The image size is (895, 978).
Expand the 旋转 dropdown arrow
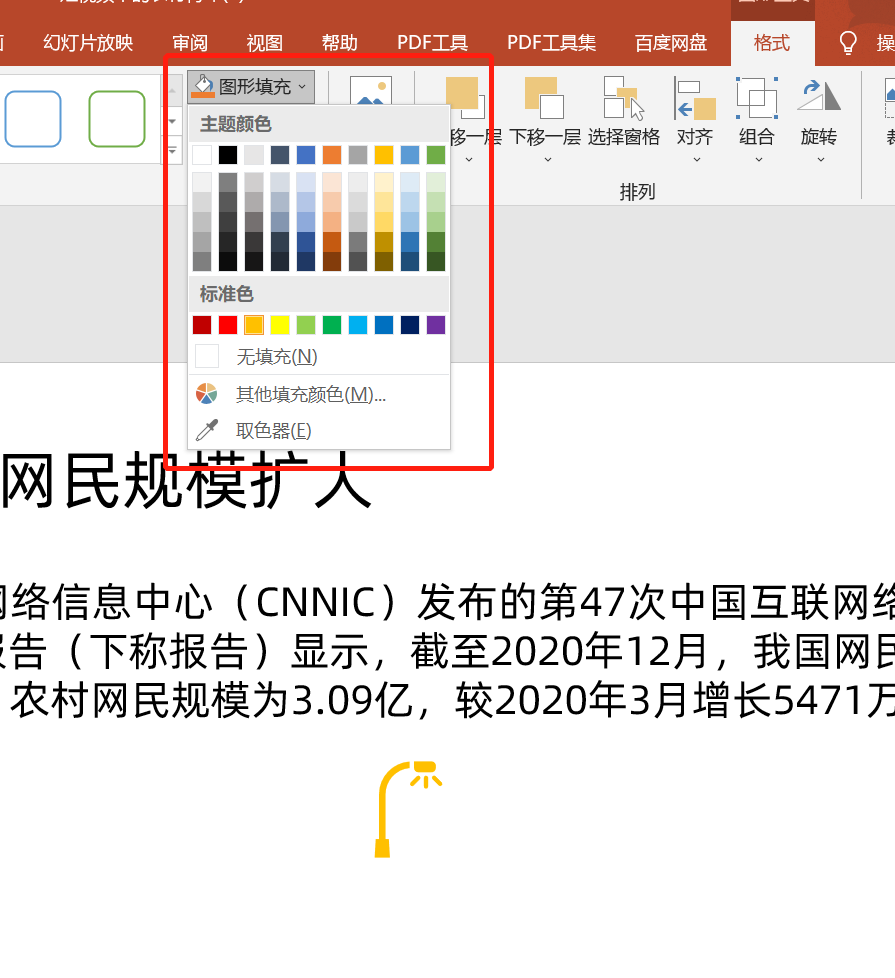pos(821,160)
